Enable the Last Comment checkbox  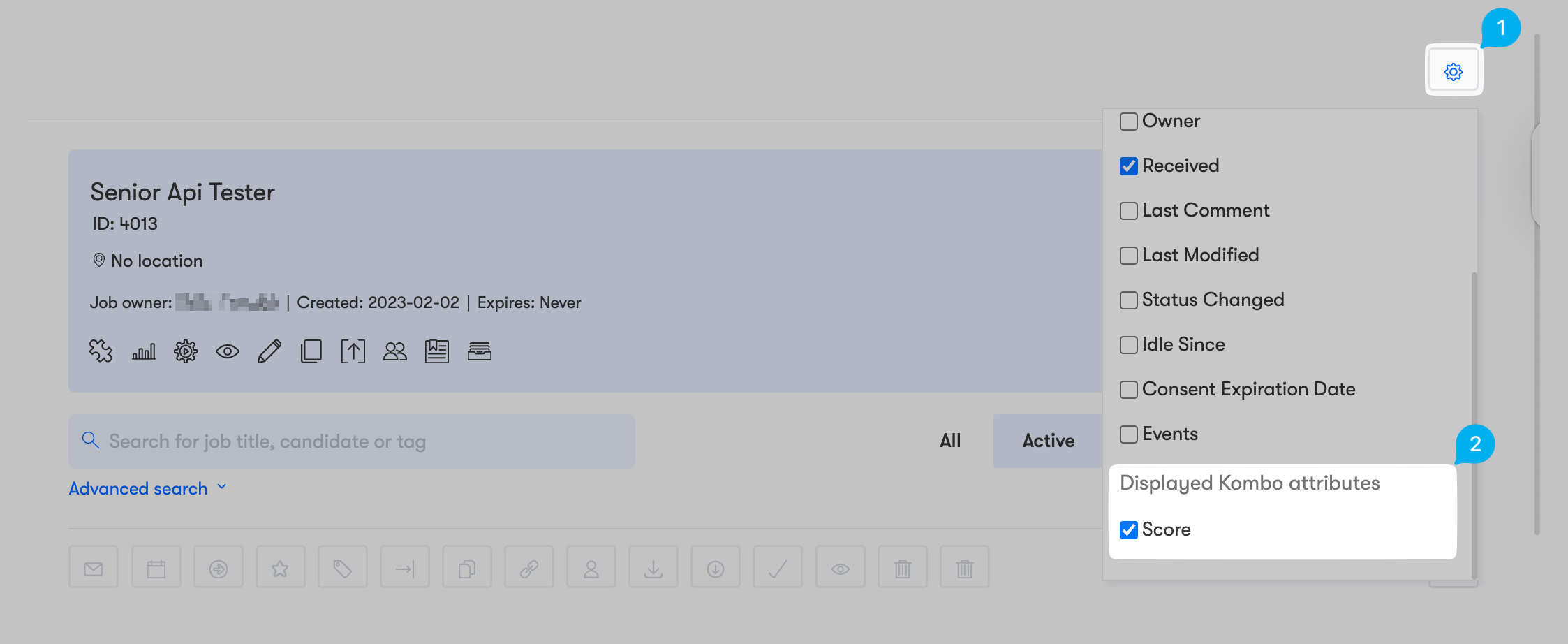[1129, 211]
